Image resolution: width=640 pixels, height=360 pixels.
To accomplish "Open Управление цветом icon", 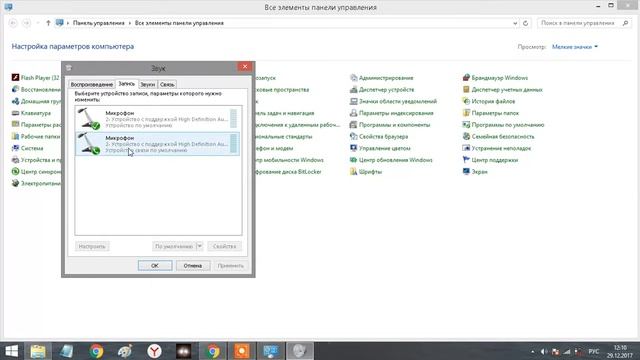I will click(353, 148).
